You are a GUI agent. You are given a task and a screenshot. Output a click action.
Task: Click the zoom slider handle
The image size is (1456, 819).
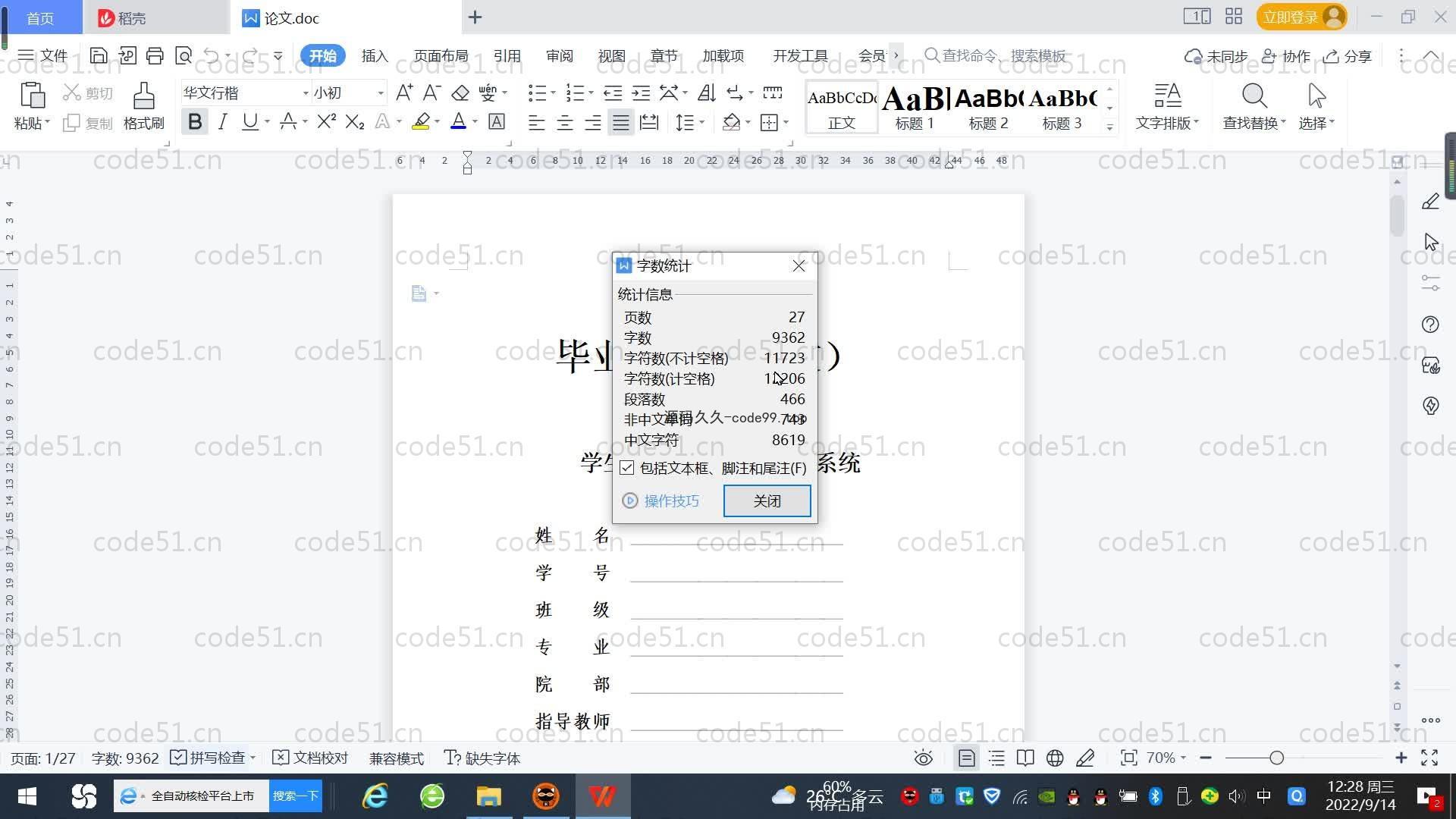[x=1276, y=758]
